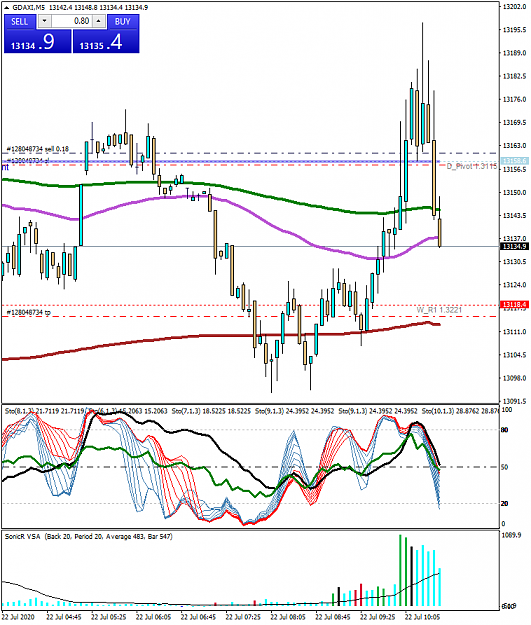Click the D_Pivot 1.3115 level label

click(x=472, y=166)
